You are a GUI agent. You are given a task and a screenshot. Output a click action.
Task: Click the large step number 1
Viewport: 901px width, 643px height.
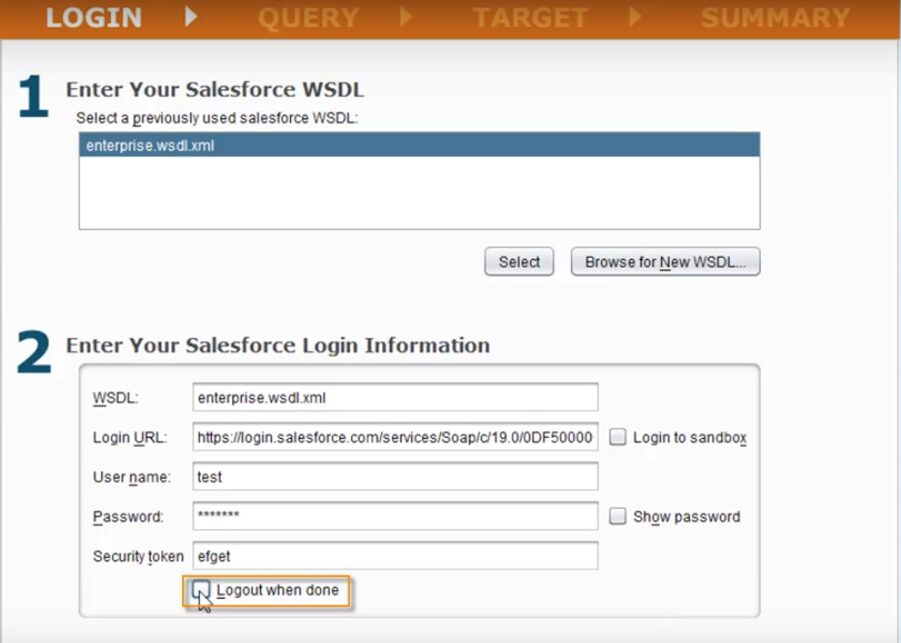click(x=33, y=99)
